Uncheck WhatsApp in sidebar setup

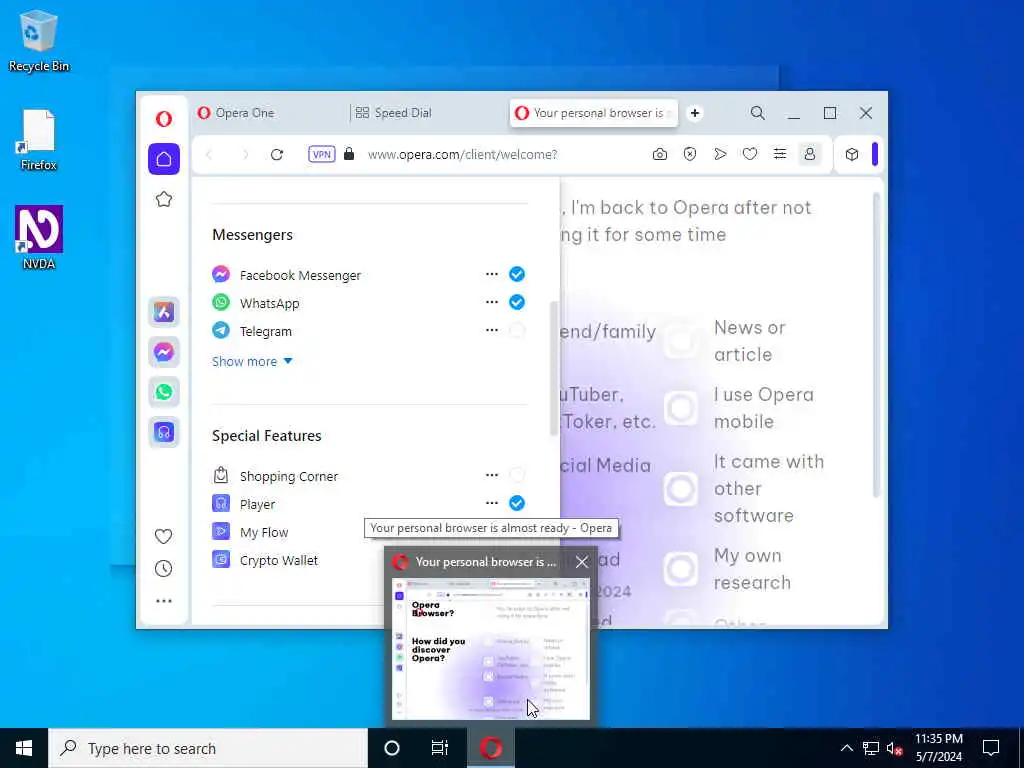click(517, 302)
